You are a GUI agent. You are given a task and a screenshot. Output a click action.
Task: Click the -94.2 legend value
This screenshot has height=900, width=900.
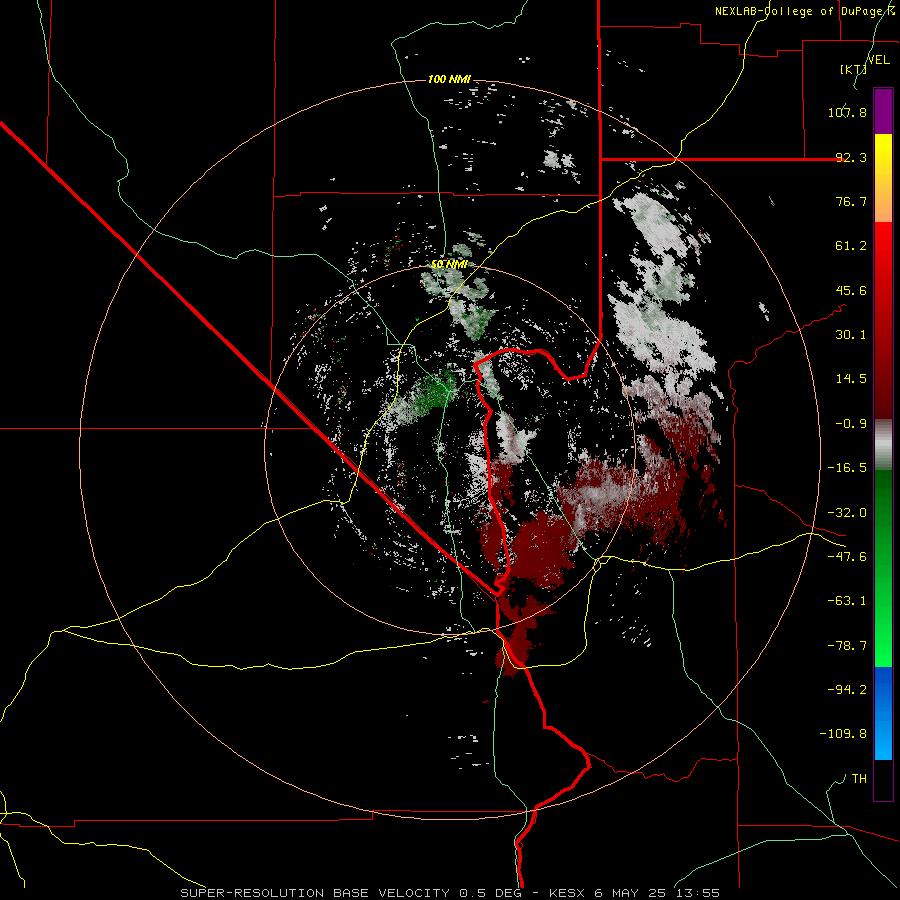pos(847,690)
